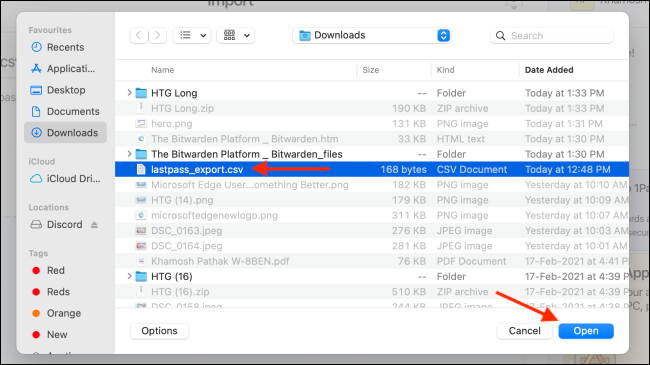Eject the Discord volume
This screenshot has width=650, height=365.
point(95,225)
